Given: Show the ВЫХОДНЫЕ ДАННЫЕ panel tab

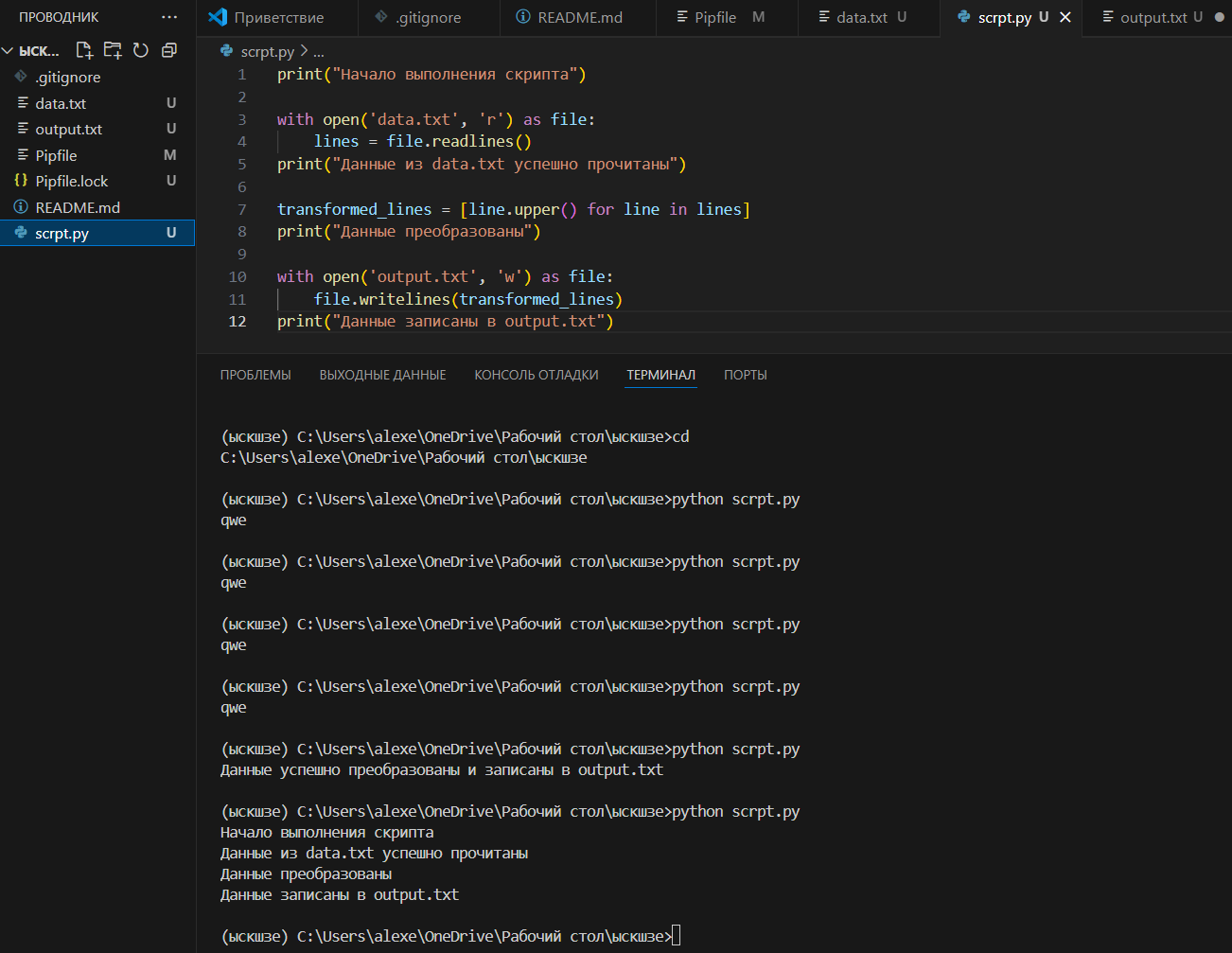Looking at the screenshot, I should tap(382, 375).
